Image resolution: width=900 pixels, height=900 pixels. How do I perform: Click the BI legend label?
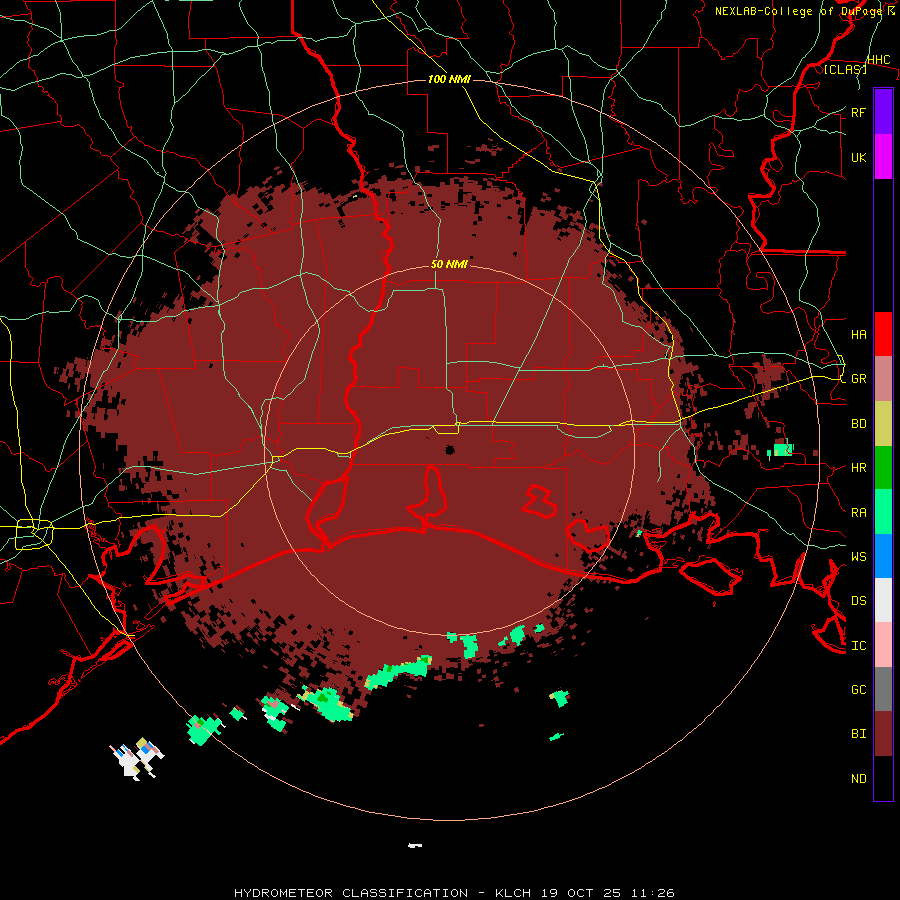click(858, 734)
